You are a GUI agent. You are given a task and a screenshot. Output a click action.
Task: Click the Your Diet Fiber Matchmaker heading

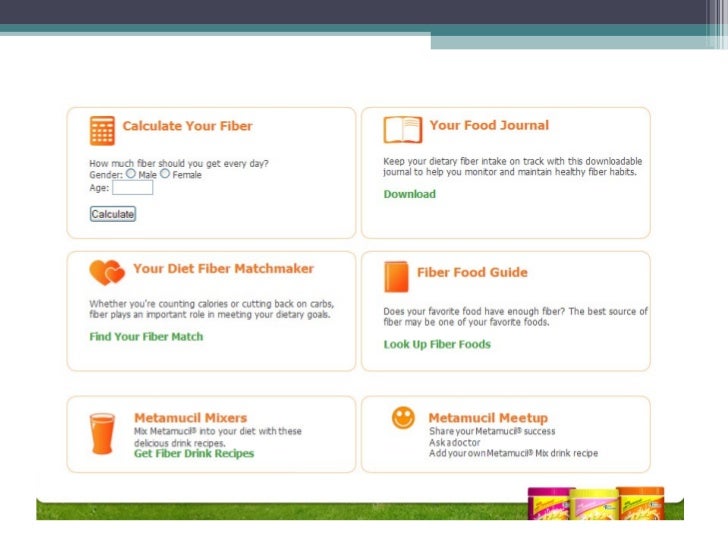pos(223,268)
